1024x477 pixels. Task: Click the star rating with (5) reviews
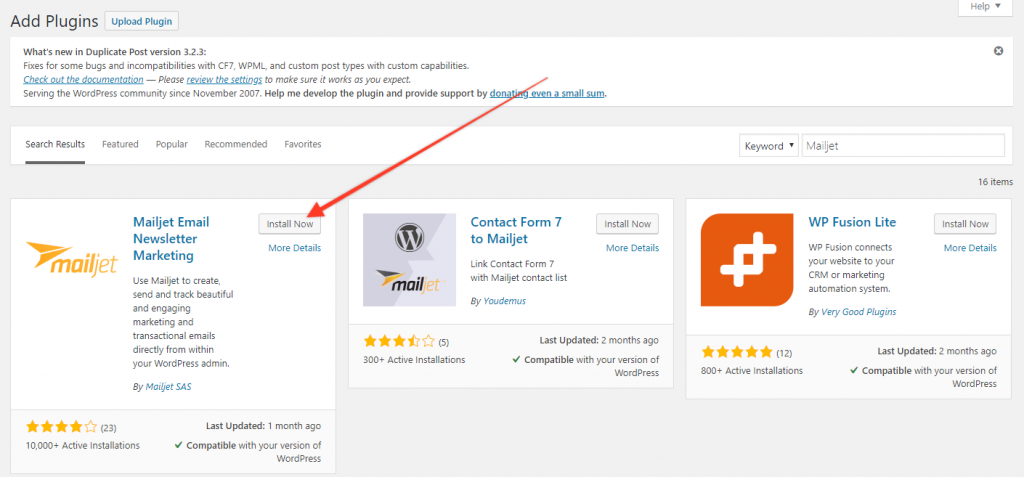(399, 341)
